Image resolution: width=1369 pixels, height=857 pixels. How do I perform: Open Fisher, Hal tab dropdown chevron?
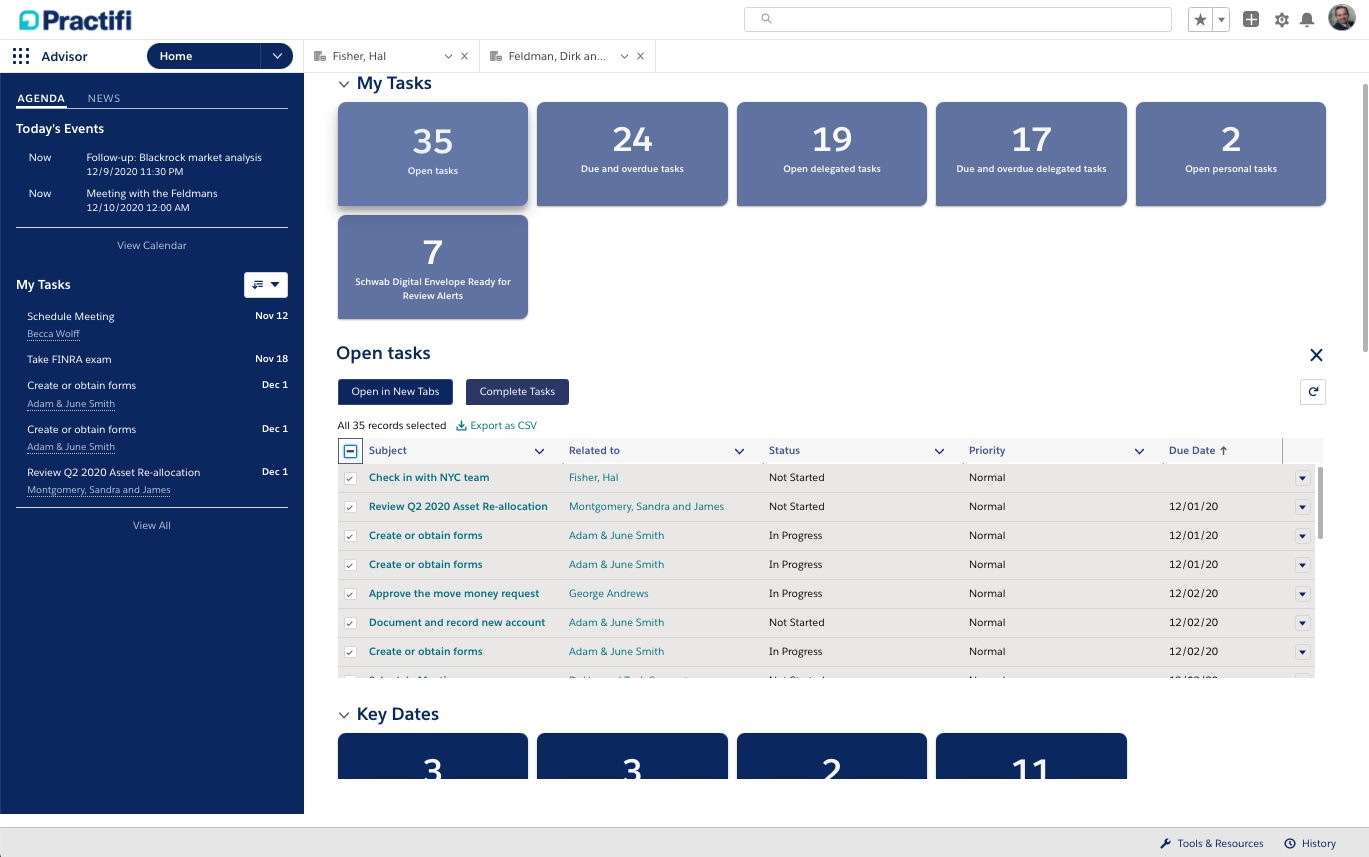point(449,57)
